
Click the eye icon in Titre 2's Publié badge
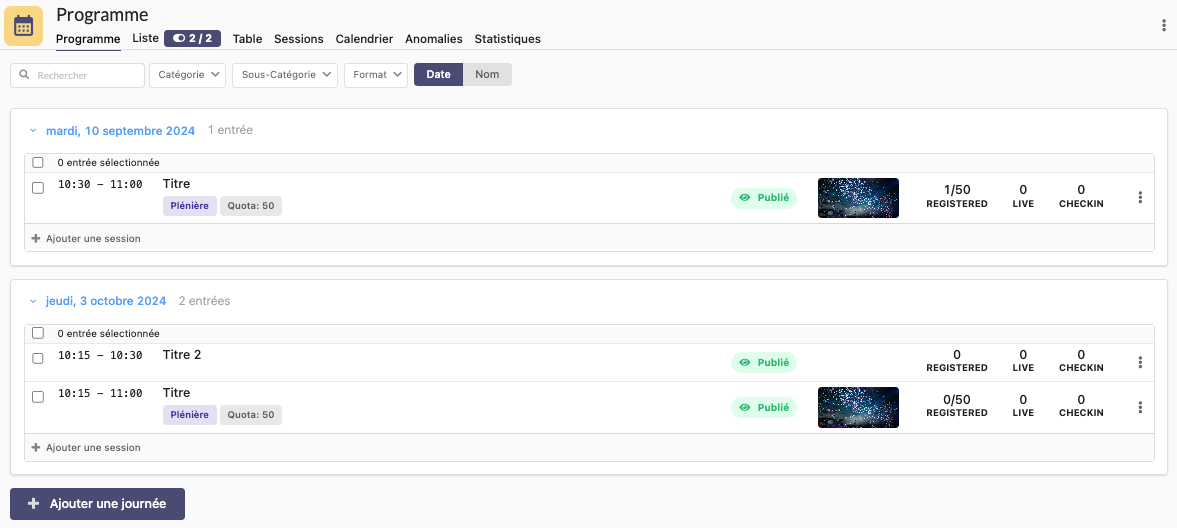pos(745,363)
